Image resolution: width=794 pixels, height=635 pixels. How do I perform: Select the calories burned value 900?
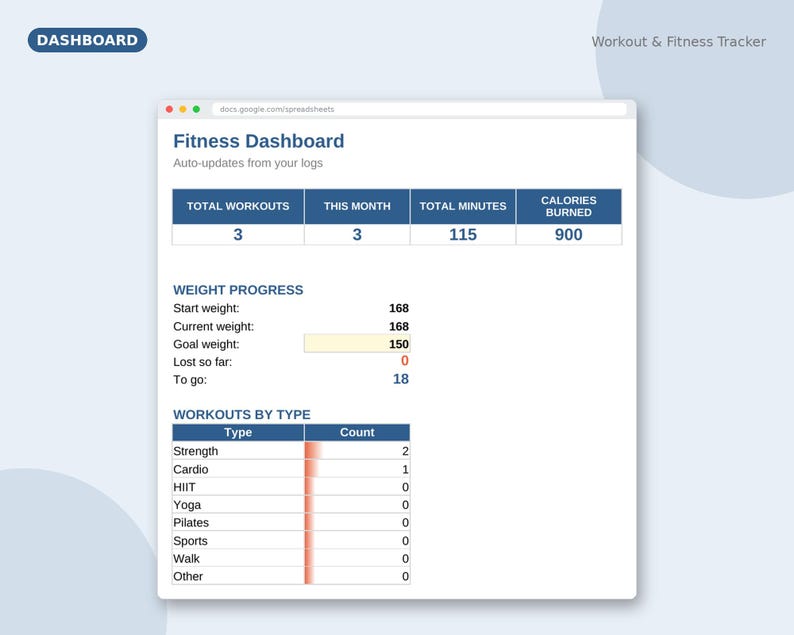tap(569, 234)
